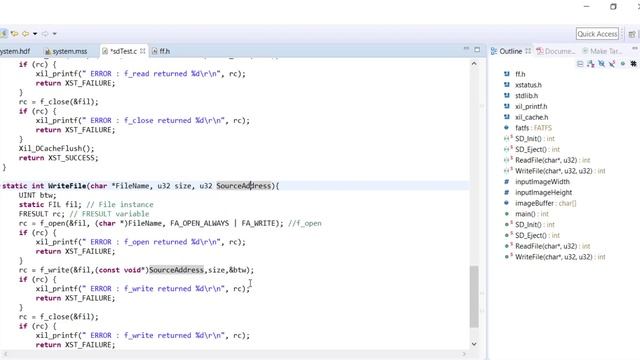
Task: Select main() : int in Outline
Action: pyautogui.click(x=532, y=214)
